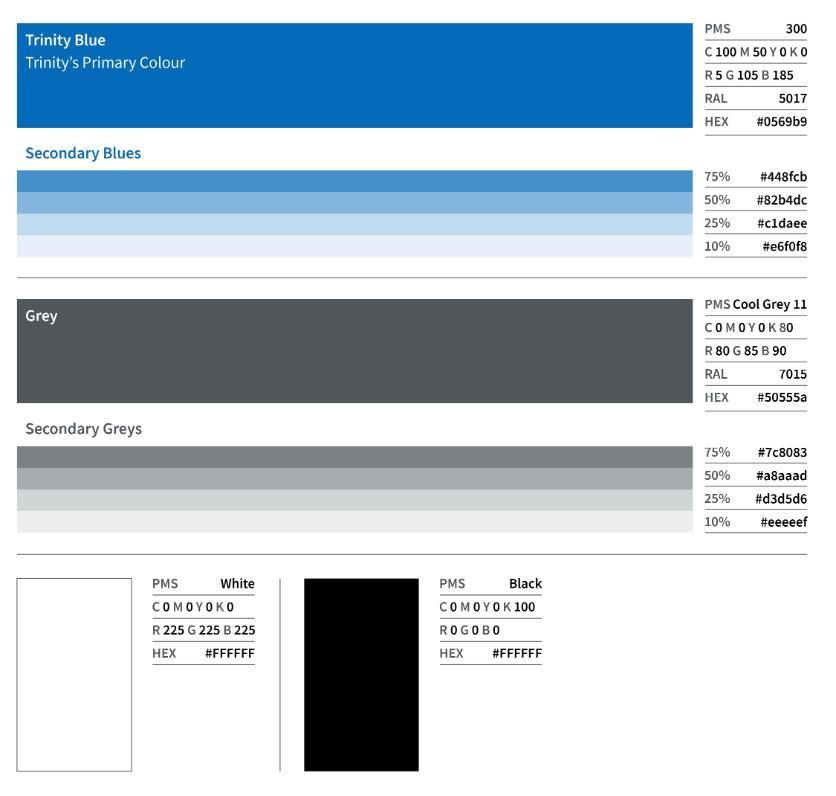Choose the 25% secondary blue band
Viewport: 836px width, 796px height.
(355, 224)
